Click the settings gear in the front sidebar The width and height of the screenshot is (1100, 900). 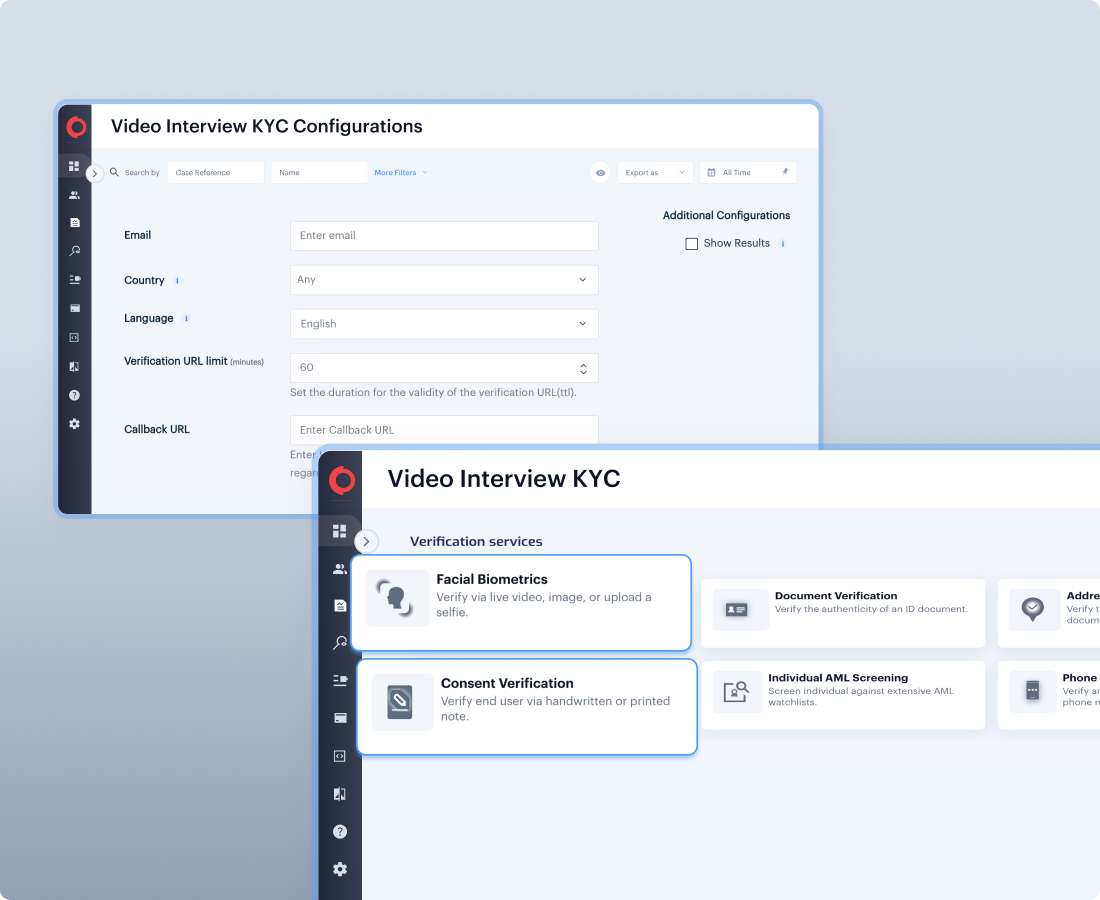[340, 869]
